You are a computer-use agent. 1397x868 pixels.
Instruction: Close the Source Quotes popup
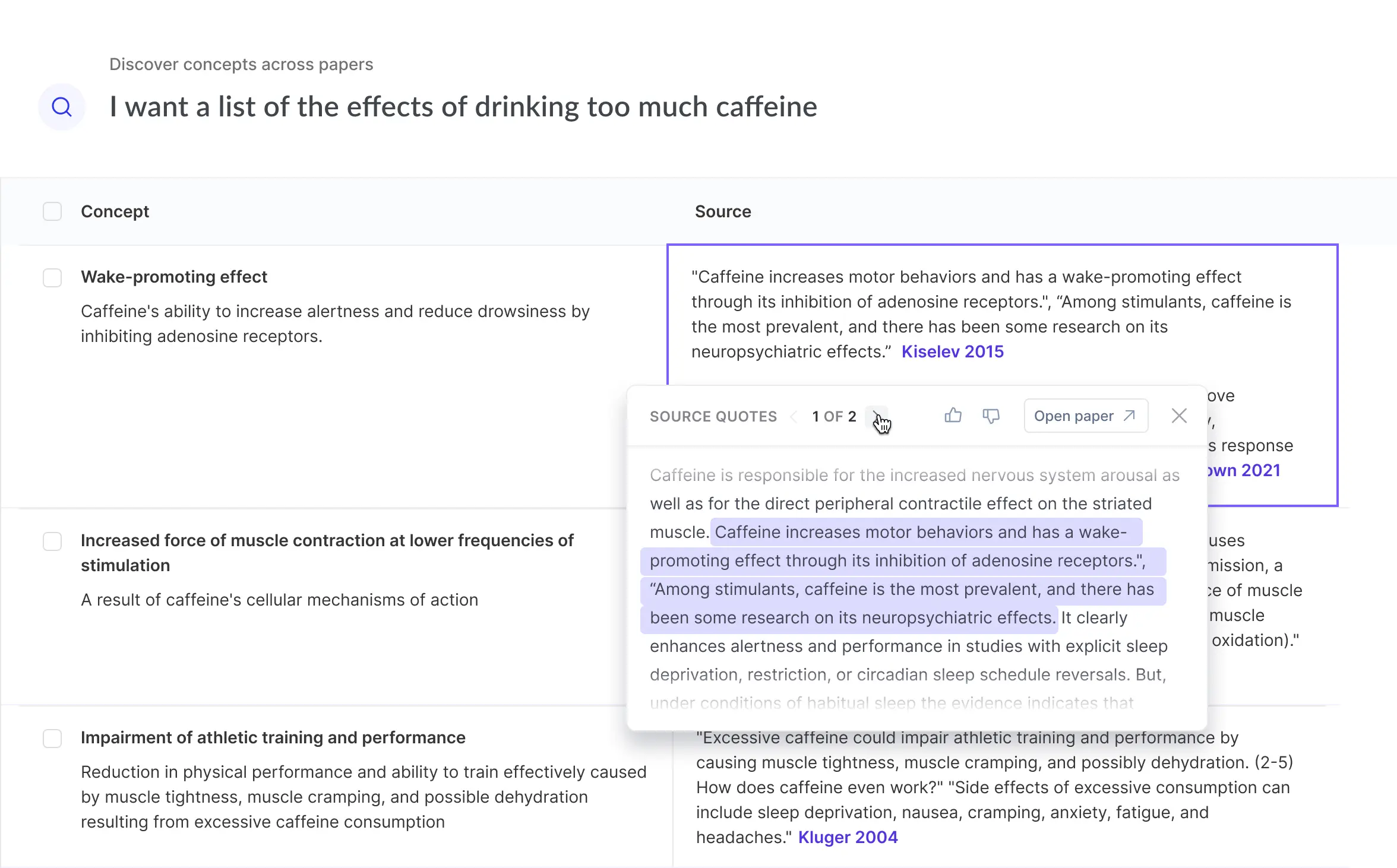click(x=1179, y=416)
